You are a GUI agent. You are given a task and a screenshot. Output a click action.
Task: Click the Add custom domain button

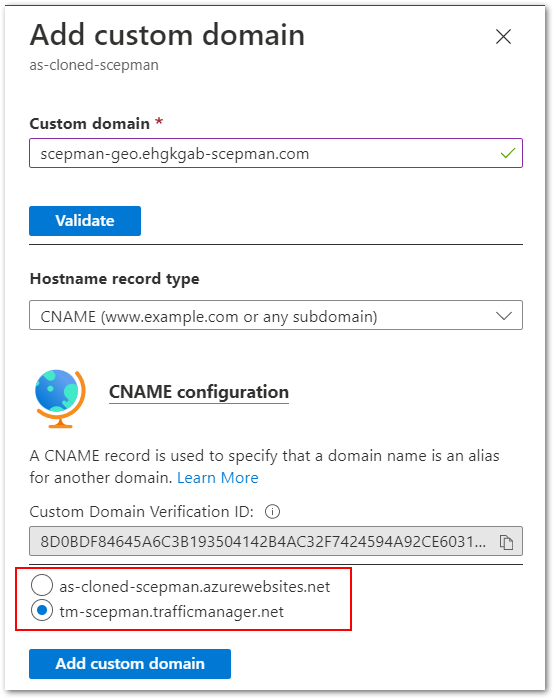click(x=130, y=664)
